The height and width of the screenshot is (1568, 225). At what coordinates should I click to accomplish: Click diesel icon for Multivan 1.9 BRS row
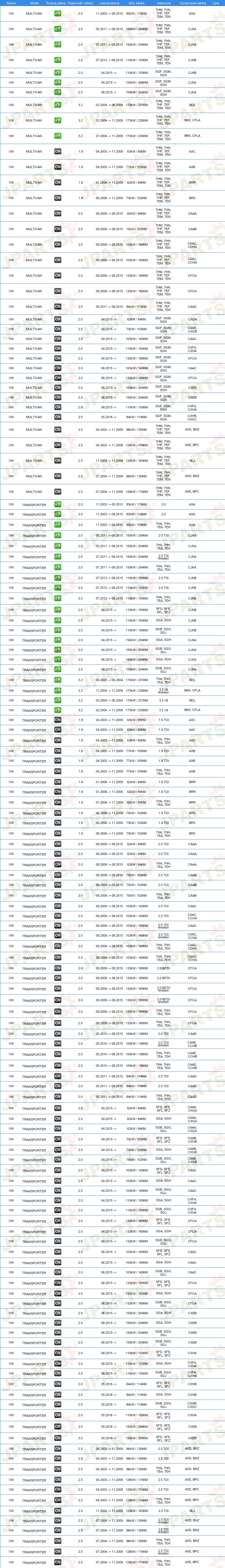pyautogui.click(x=57, y=198)
